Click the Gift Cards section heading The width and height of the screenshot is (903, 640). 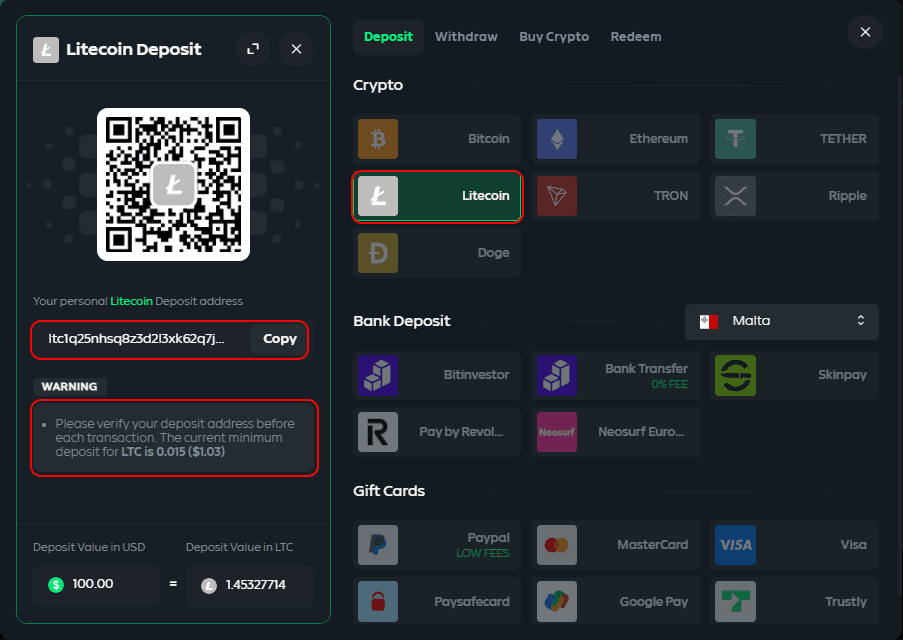389,491
